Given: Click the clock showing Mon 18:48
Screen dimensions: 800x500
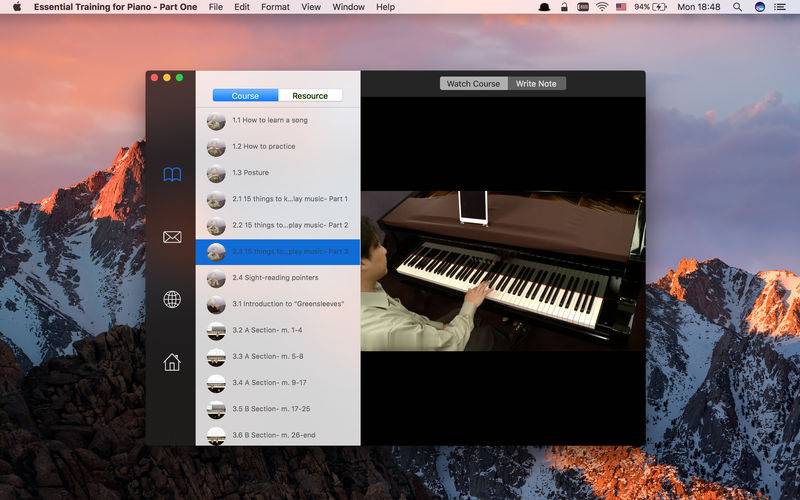Looking at the screenshot, I should pos(698,7).
